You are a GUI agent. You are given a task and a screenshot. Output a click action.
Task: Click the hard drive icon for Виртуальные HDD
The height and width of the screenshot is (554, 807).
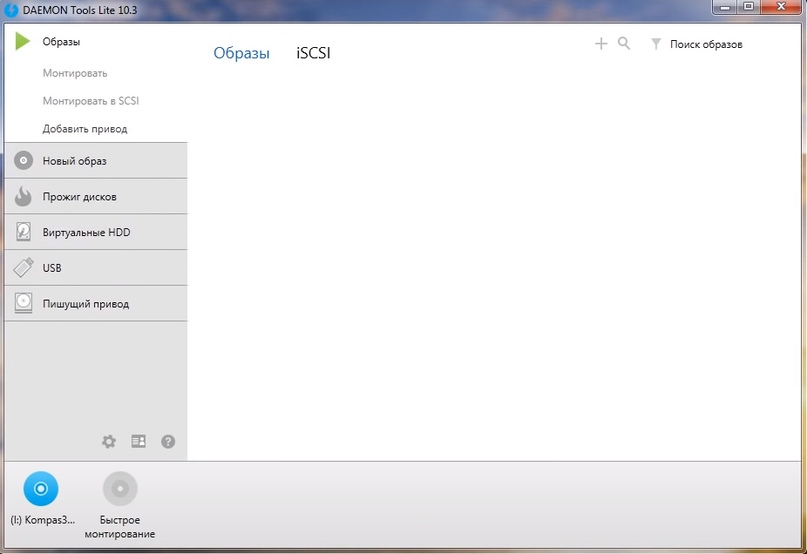(23, 232)
